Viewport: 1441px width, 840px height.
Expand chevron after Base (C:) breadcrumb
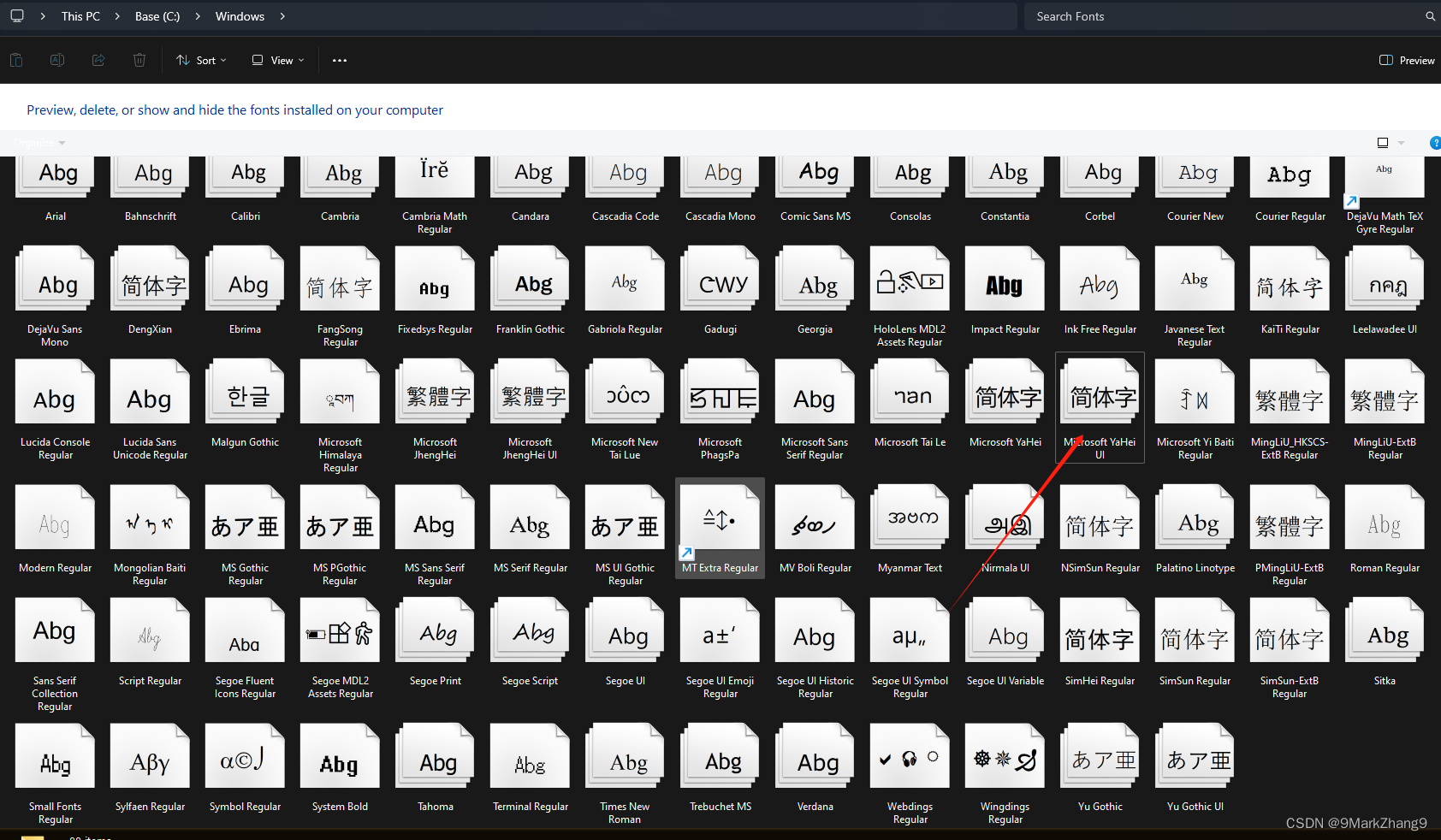tap(198, 16)
